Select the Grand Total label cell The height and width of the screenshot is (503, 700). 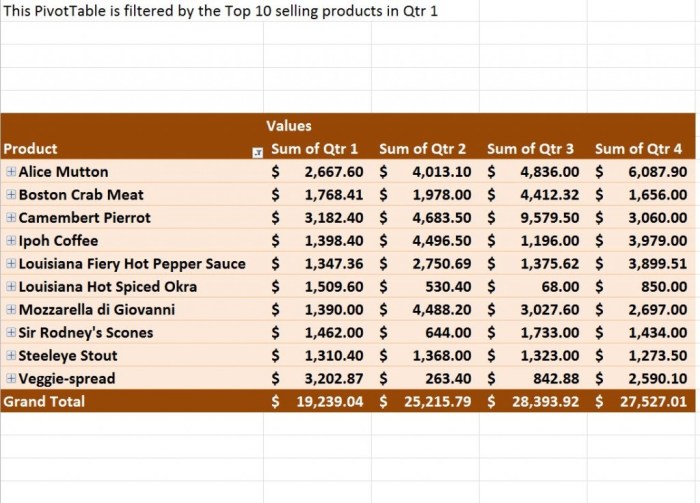click(x=132, y=401)
